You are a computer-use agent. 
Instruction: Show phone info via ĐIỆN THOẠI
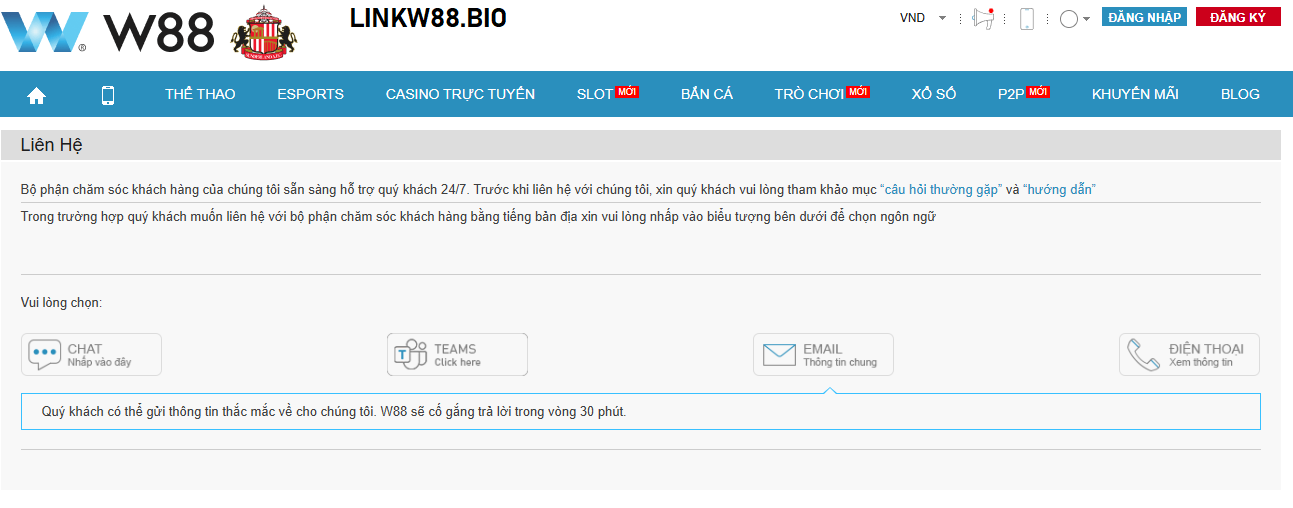point(1189,354)
